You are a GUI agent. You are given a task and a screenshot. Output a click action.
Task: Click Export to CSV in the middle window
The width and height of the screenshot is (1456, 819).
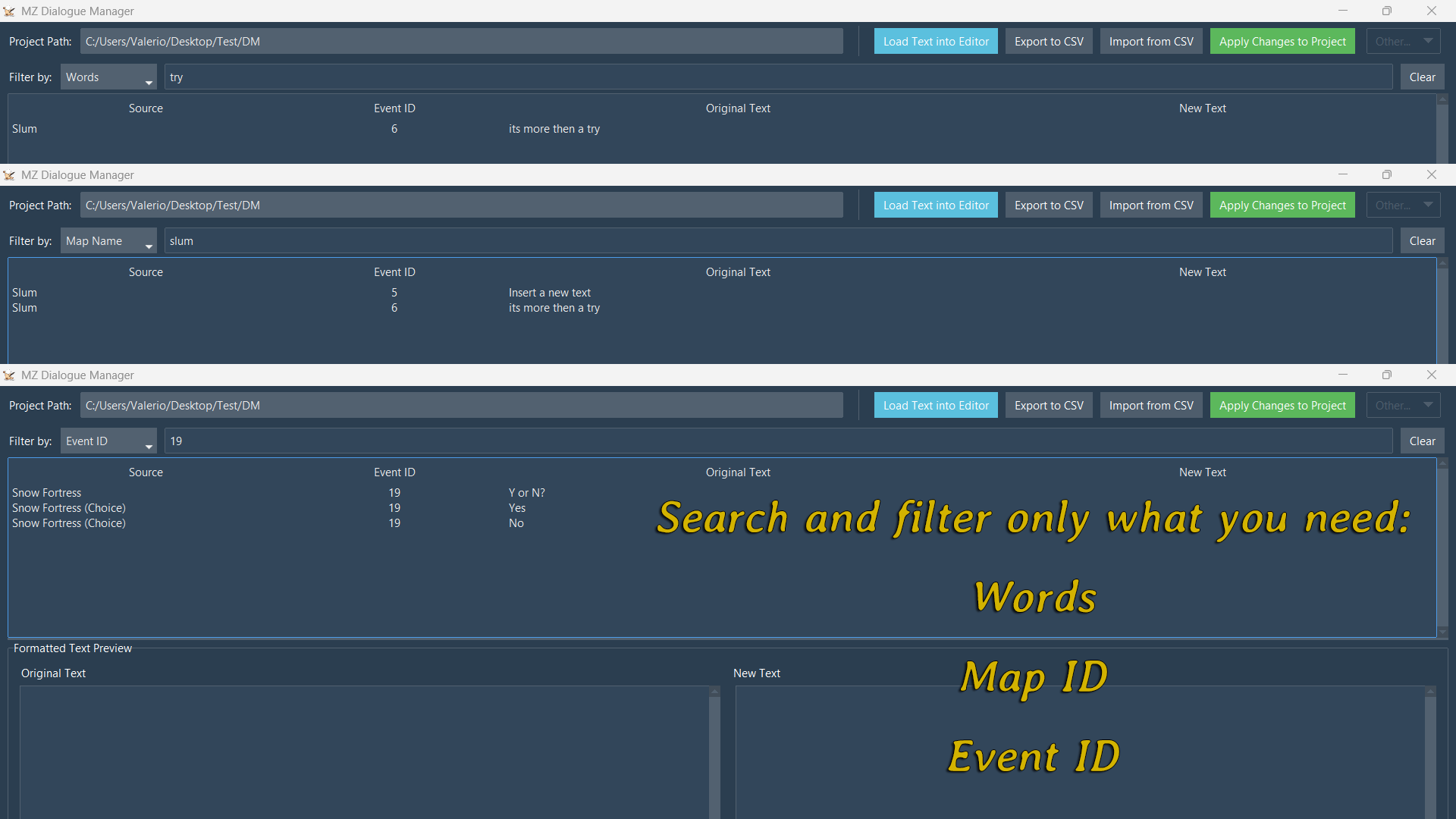tap(1048, 206)
